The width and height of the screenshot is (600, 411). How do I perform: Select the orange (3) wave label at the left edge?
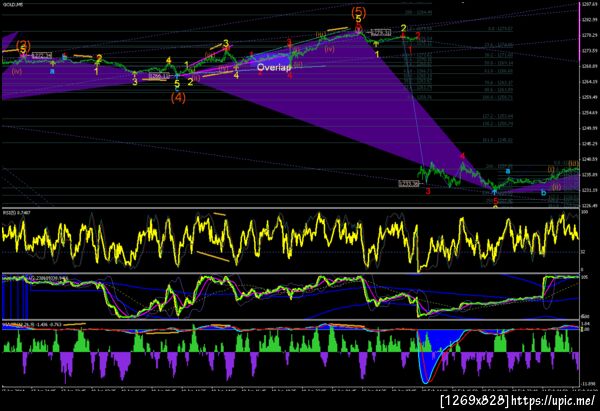(x=23, y=44)
